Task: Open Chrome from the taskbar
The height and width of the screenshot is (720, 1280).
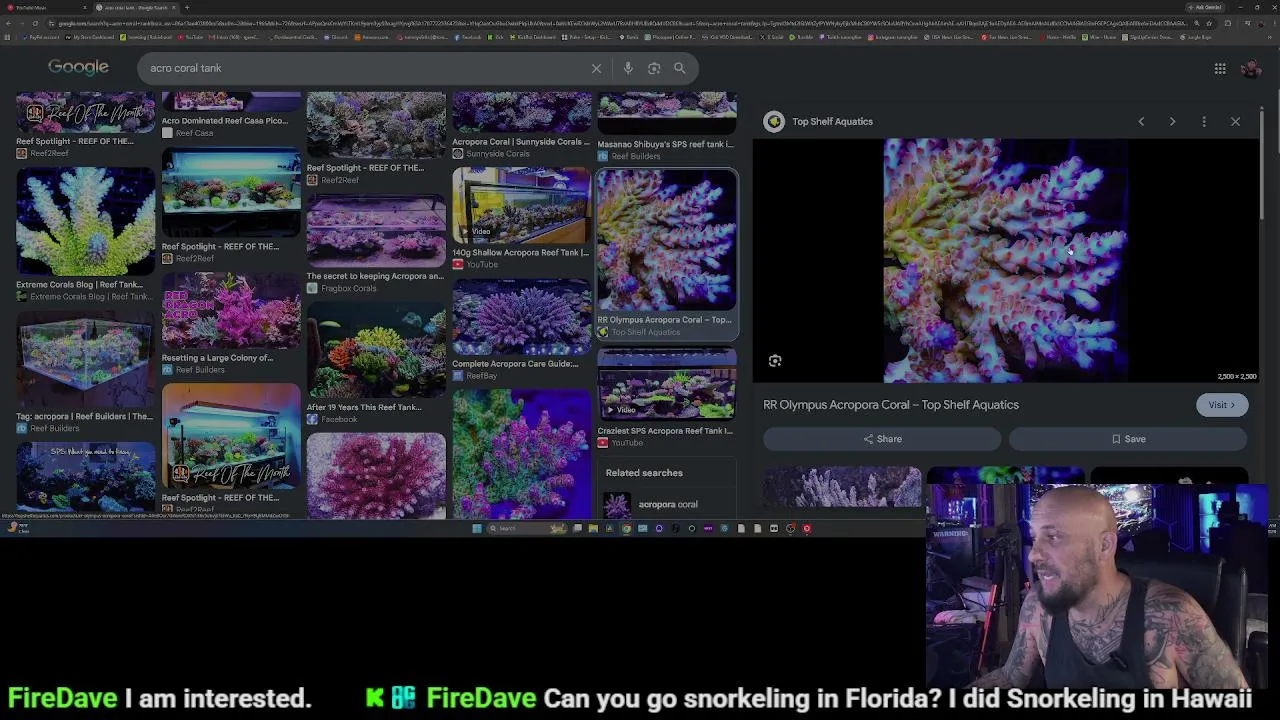Action: coord(626,528)
